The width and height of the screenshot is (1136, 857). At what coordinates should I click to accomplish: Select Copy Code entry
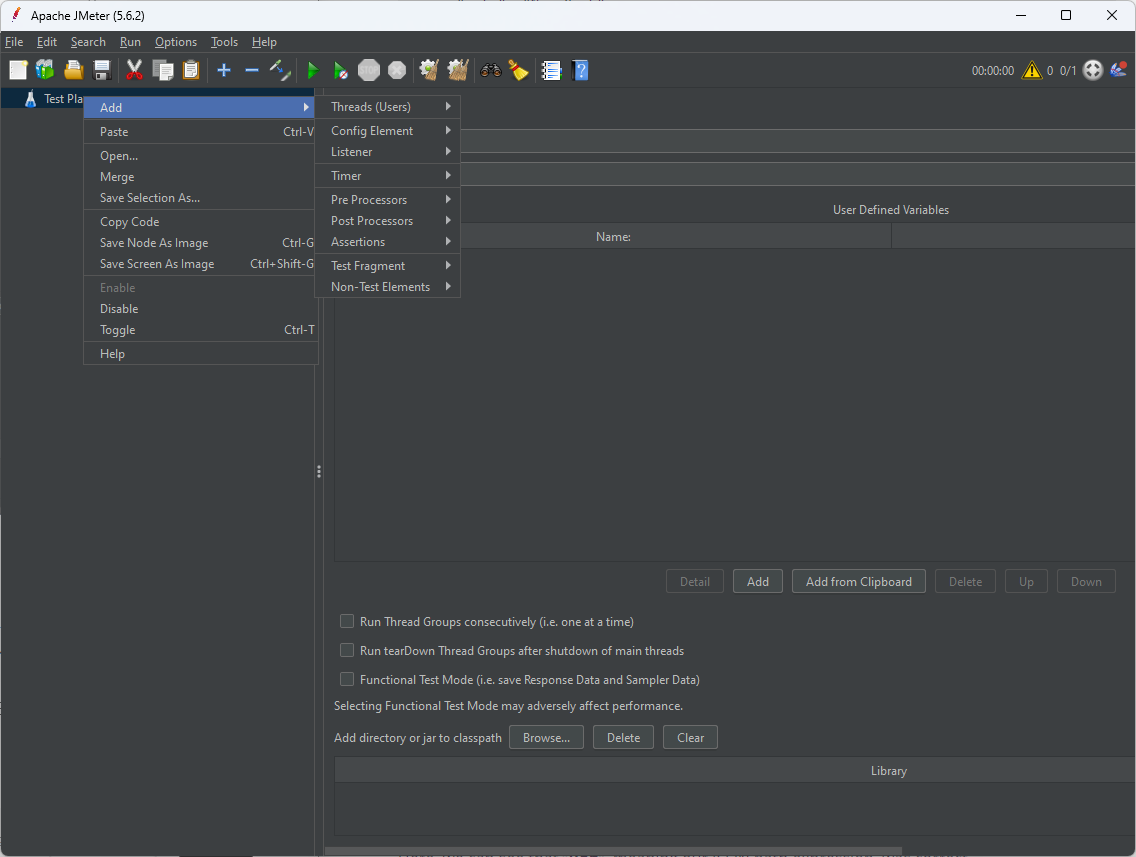click(x=200, y=222)
